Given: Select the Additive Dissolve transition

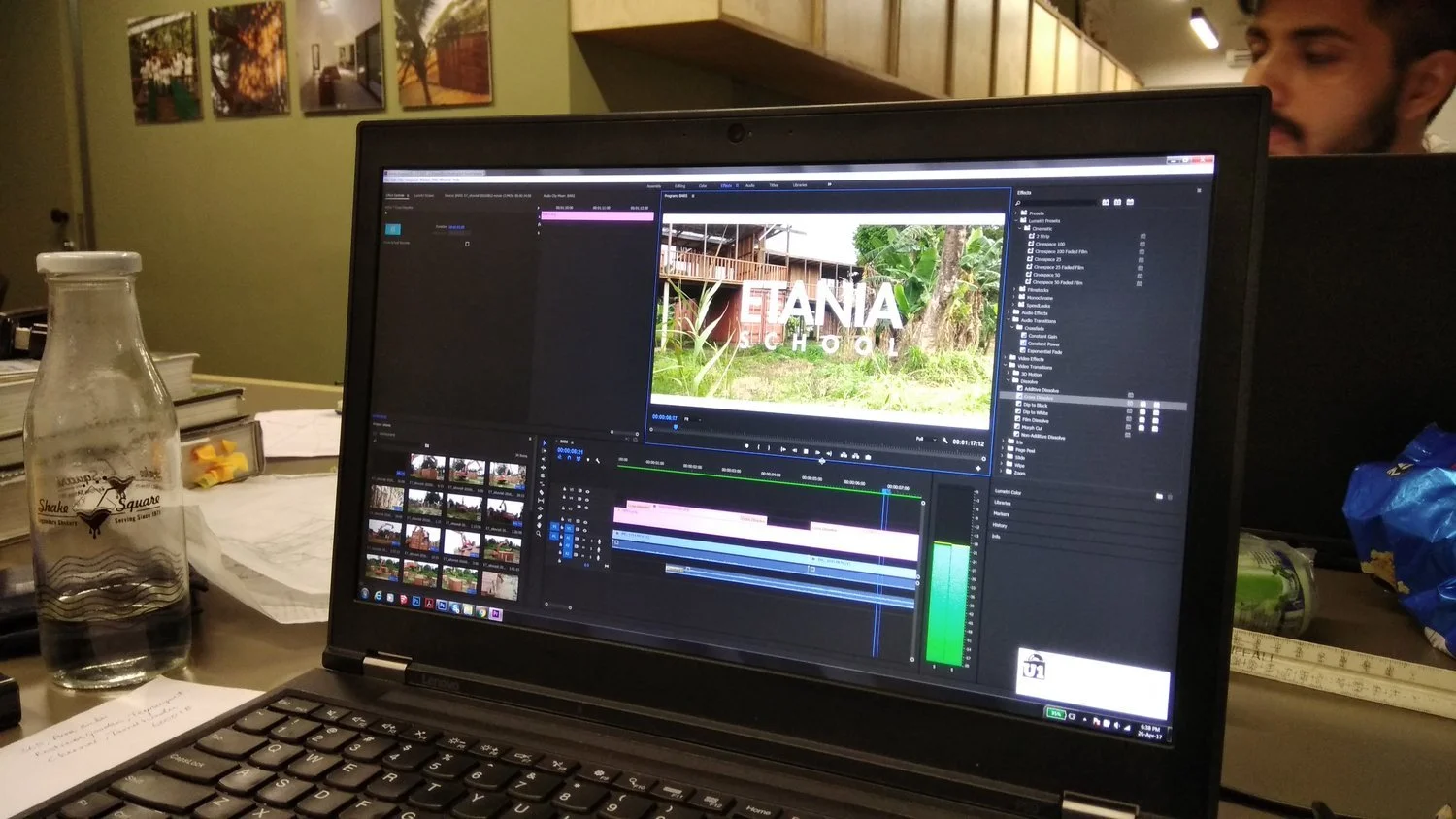Looking at the screenshot, I should coord(1039,390).
